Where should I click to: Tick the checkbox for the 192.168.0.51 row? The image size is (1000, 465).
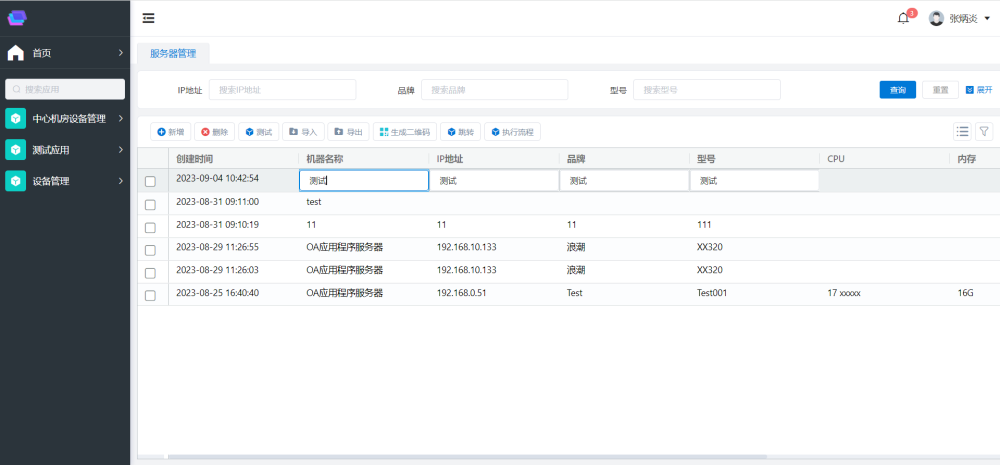(150, 295)
